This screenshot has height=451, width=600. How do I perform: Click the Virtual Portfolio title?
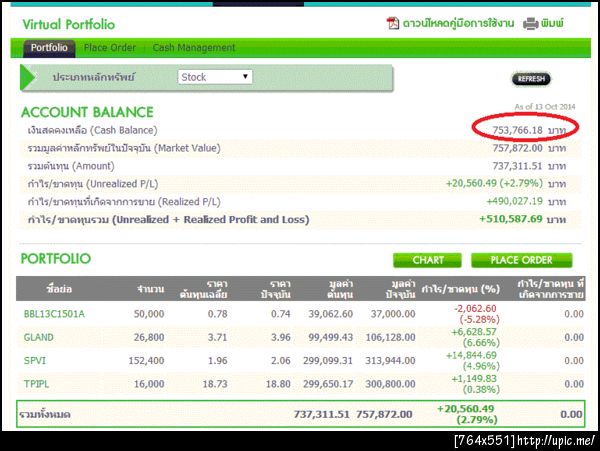click(68, 24)
